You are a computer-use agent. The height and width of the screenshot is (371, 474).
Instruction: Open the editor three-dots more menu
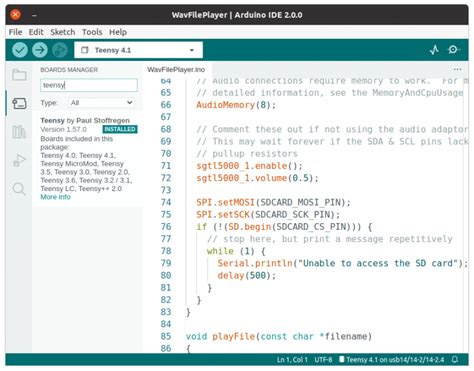[x=457, y=69]
